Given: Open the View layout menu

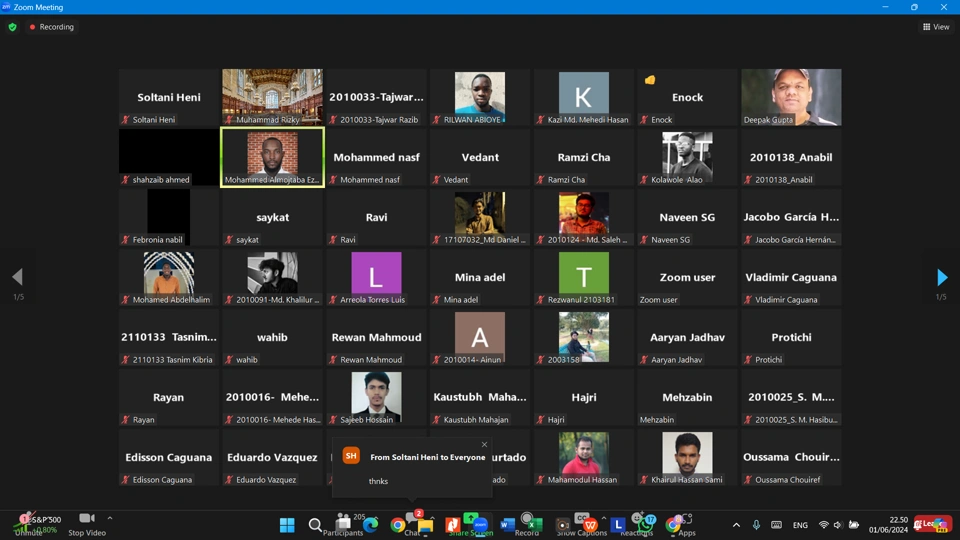Looking at the screenshot, I should pyautogui.click(x=936, y=27).
